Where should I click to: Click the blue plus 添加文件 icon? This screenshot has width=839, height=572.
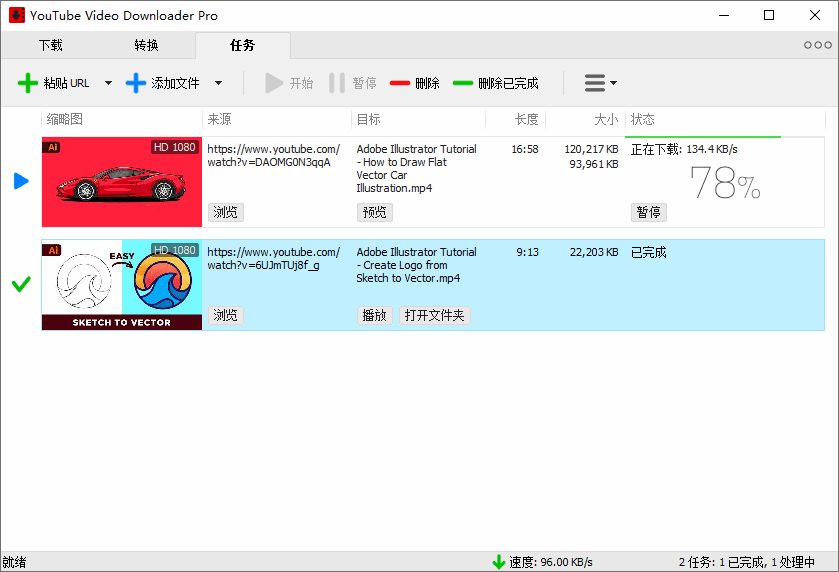[x=136, y=83]
